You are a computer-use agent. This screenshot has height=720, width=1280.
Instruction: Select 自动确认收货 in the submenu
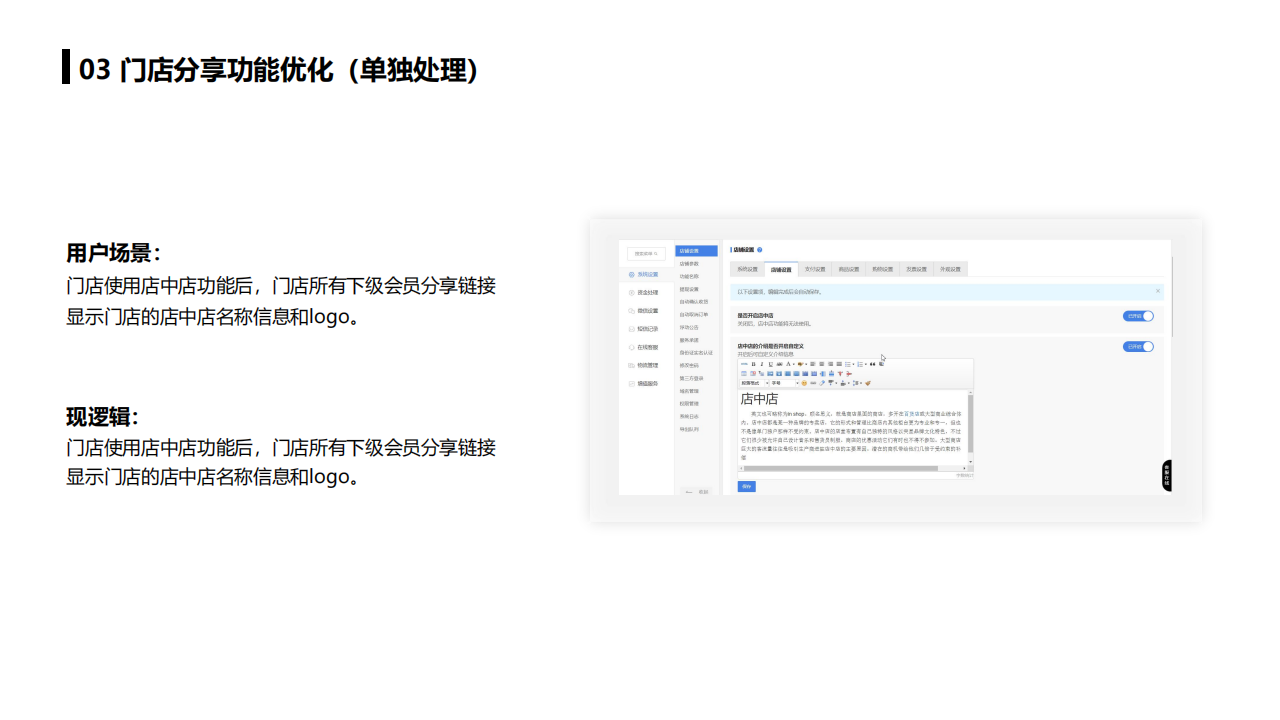coord(695,301)
